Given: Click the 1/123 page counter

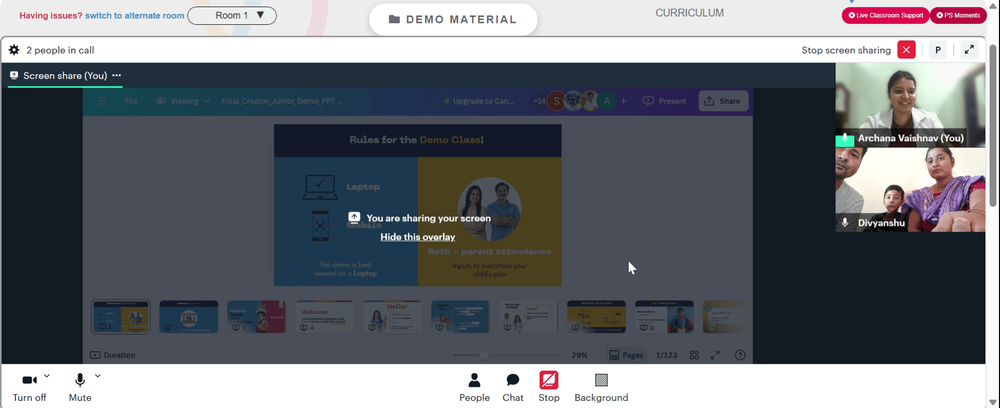Looking at the screenshot, I should [667, 355].
